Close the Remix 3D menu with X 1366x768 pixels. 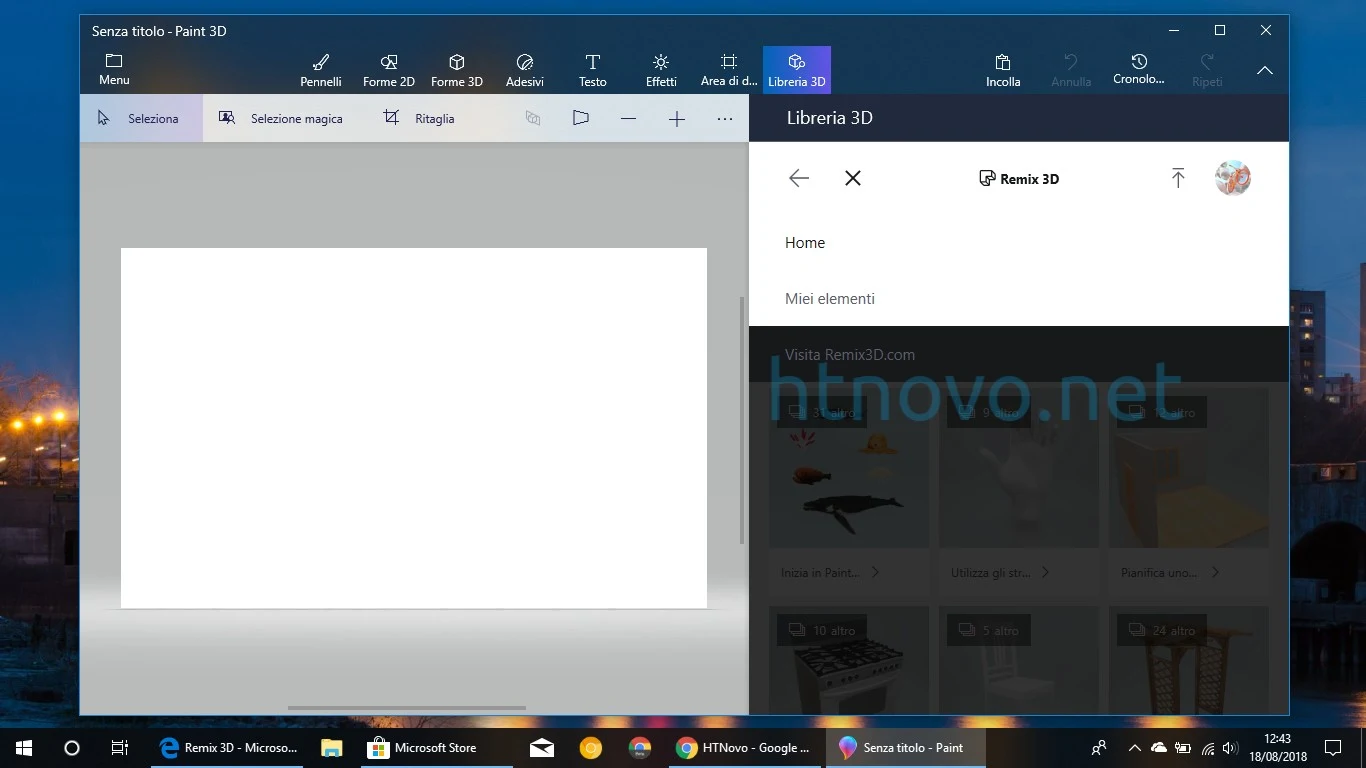853,178
